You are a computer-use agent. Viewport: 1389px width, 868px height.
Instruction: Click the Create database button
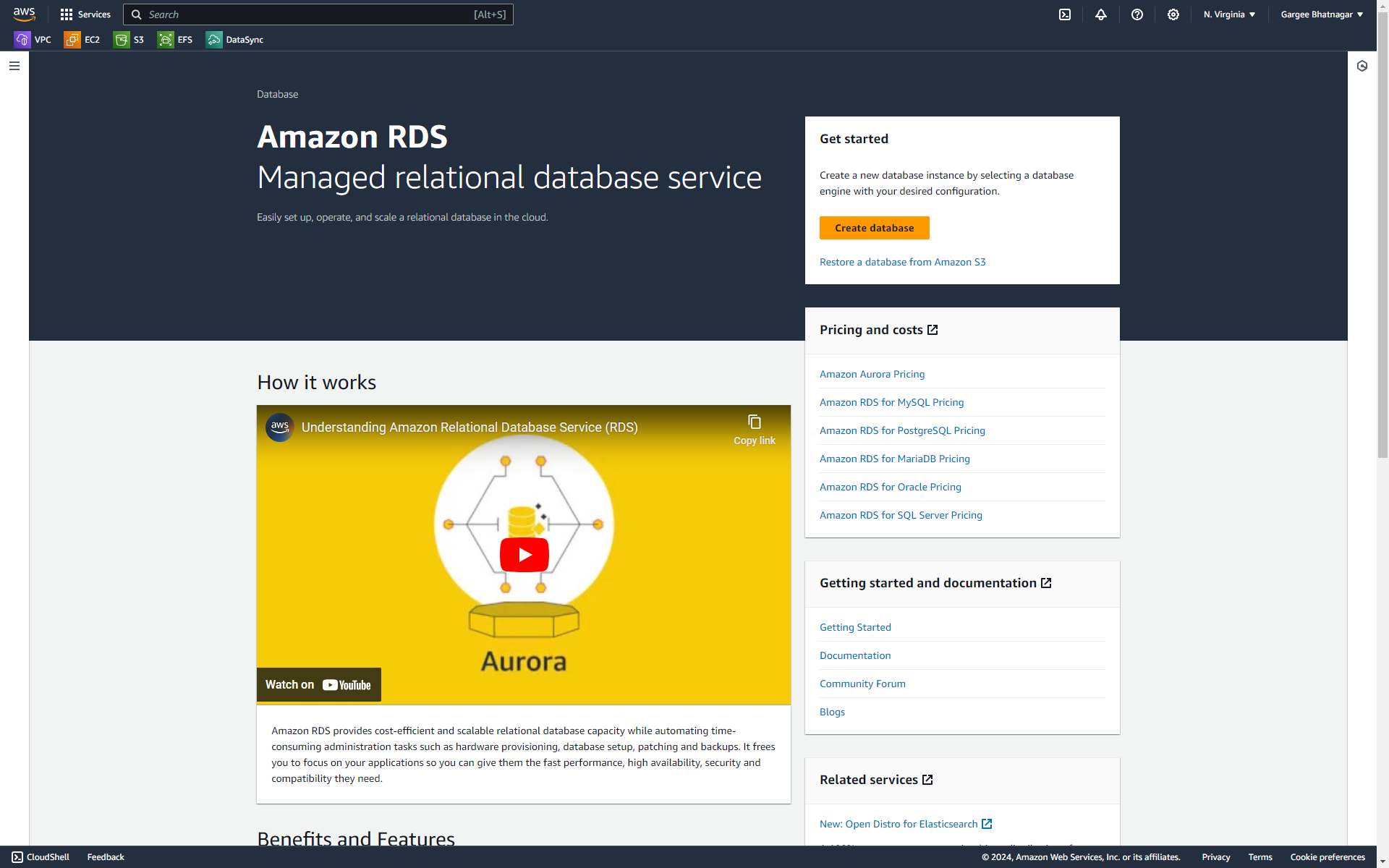click(874, 228)
